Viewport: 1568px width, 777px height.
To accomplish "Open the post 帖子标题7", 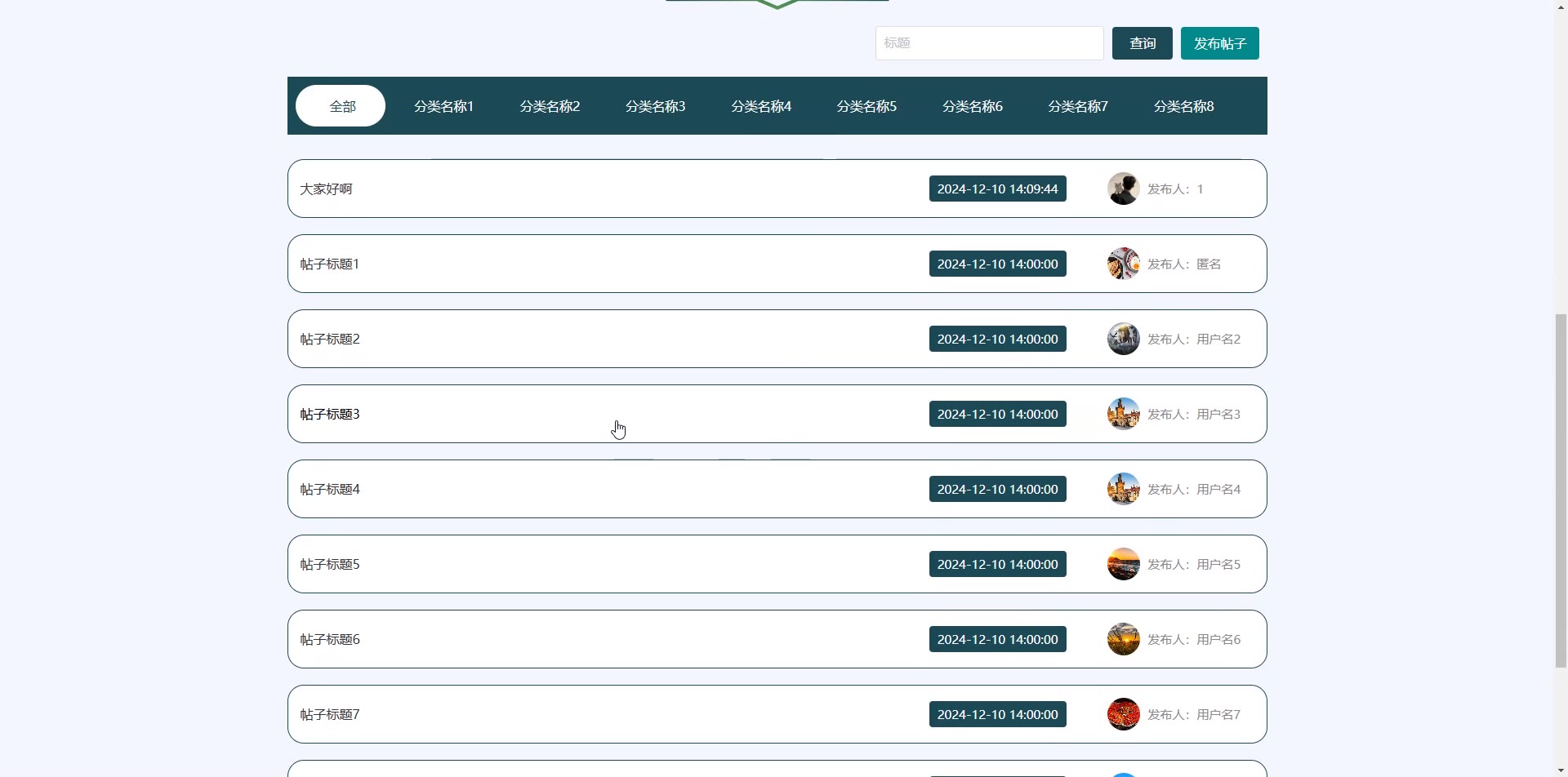I will (x=777, y=714).
